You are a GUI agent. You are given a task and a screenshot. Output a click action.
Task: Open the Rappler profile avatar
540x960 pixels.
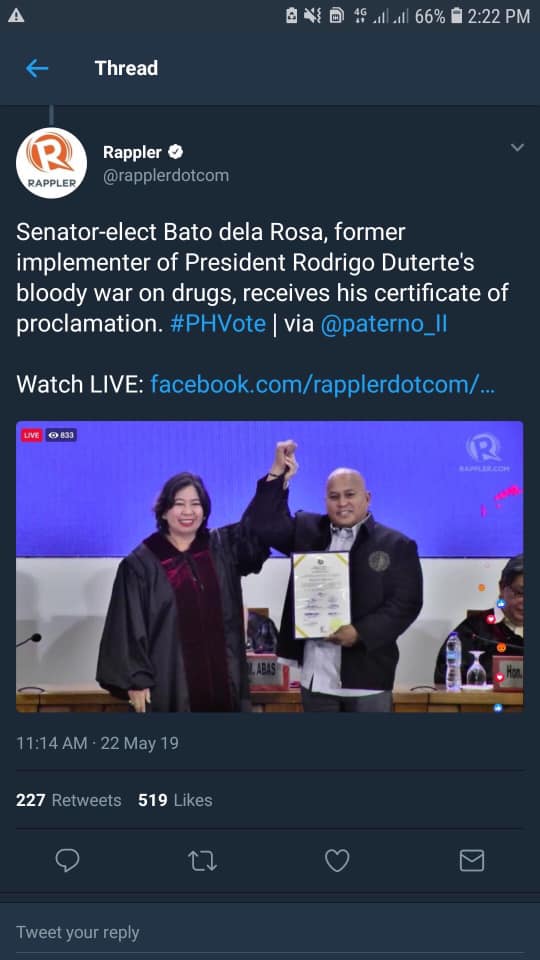click(x=51, y=163)
